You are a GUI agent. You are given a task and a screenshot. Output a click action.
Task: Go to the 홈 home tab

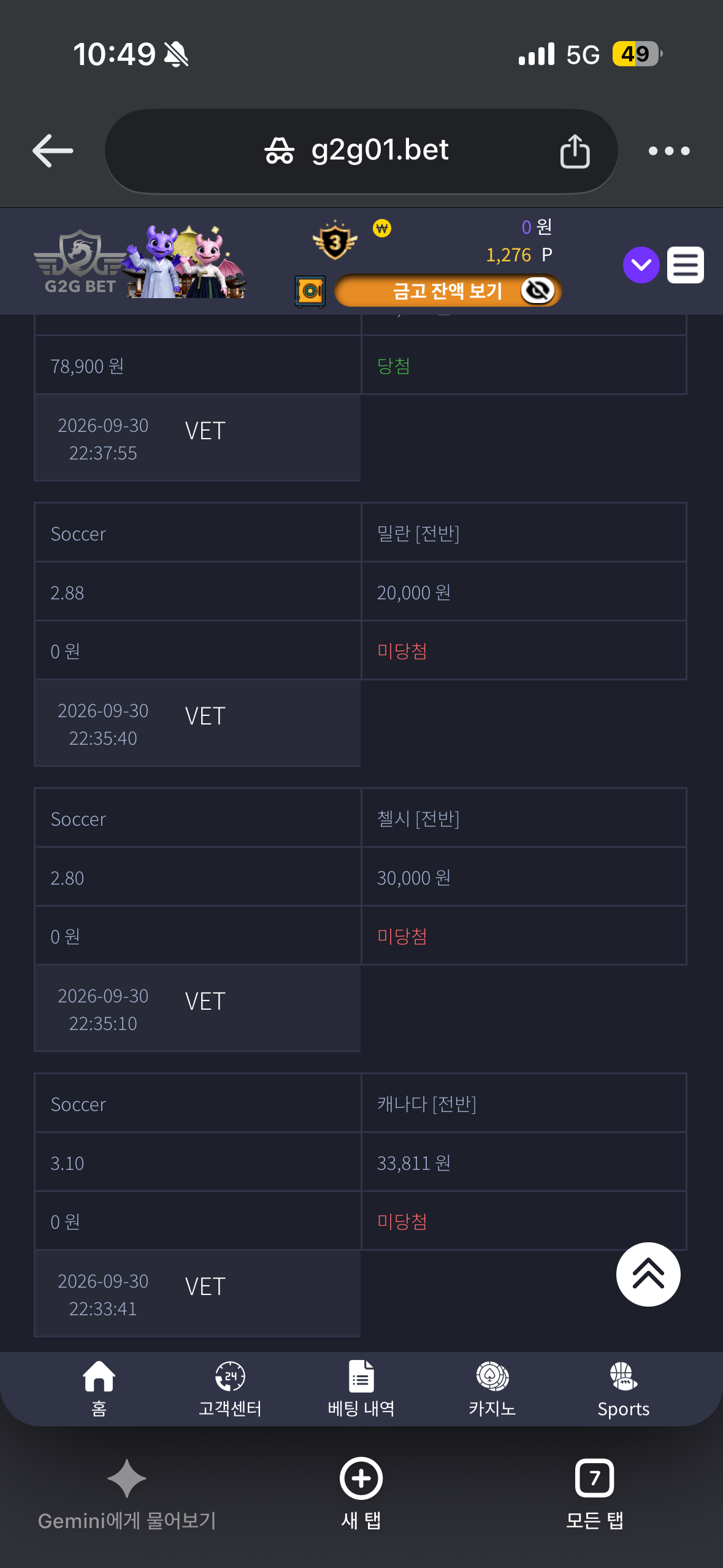pyautogui.click(x=99, y=1389)
